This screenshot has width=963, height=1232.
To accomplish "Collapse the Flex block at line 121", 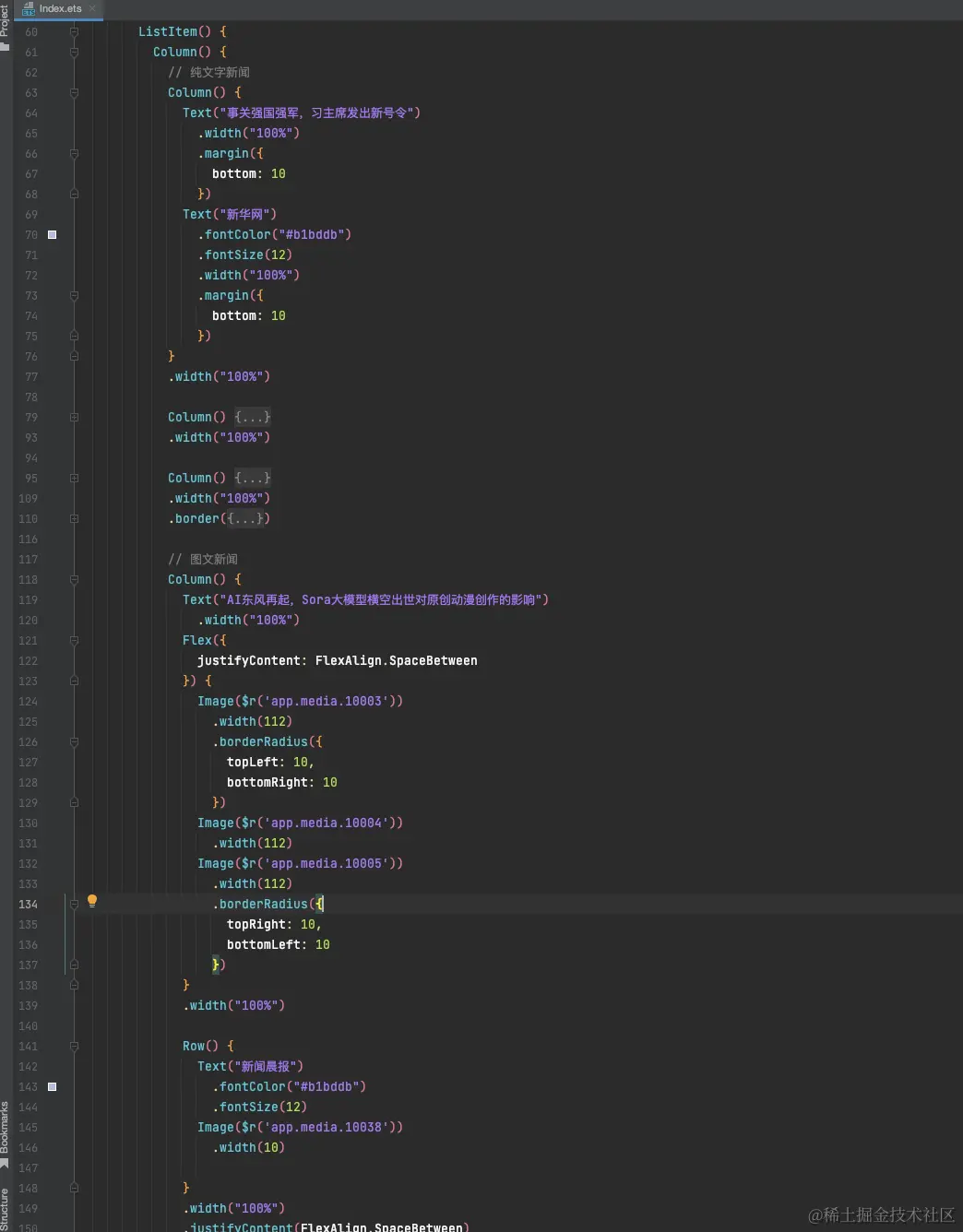I will [x=74, y=640].
